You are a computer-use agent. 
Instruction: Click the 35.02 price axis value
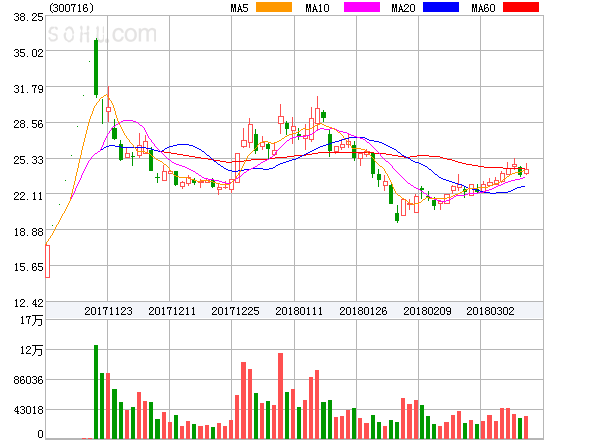tap(28, 53)
